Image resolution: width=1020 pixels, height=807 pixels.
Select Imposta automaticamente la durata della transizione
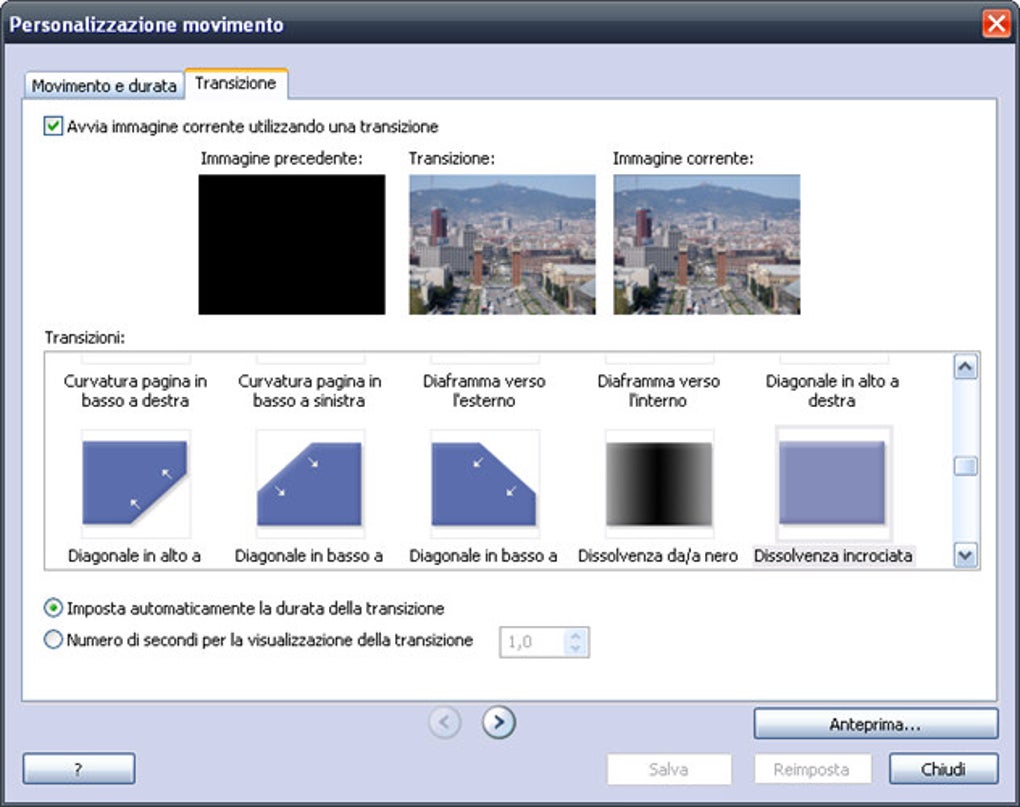coord(53,609)
